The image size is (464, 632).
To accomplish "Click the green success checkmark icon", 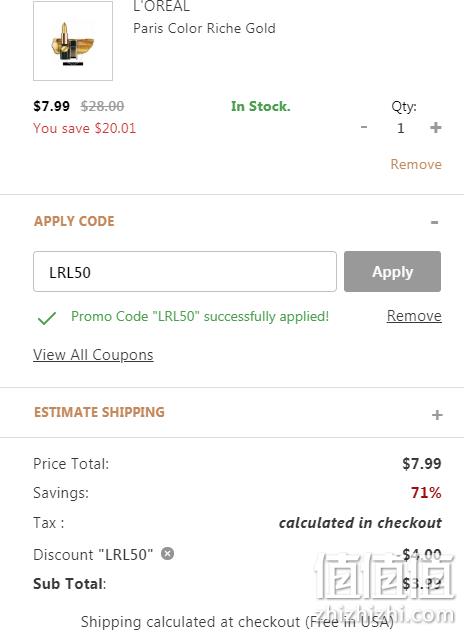I will point(47,318).
